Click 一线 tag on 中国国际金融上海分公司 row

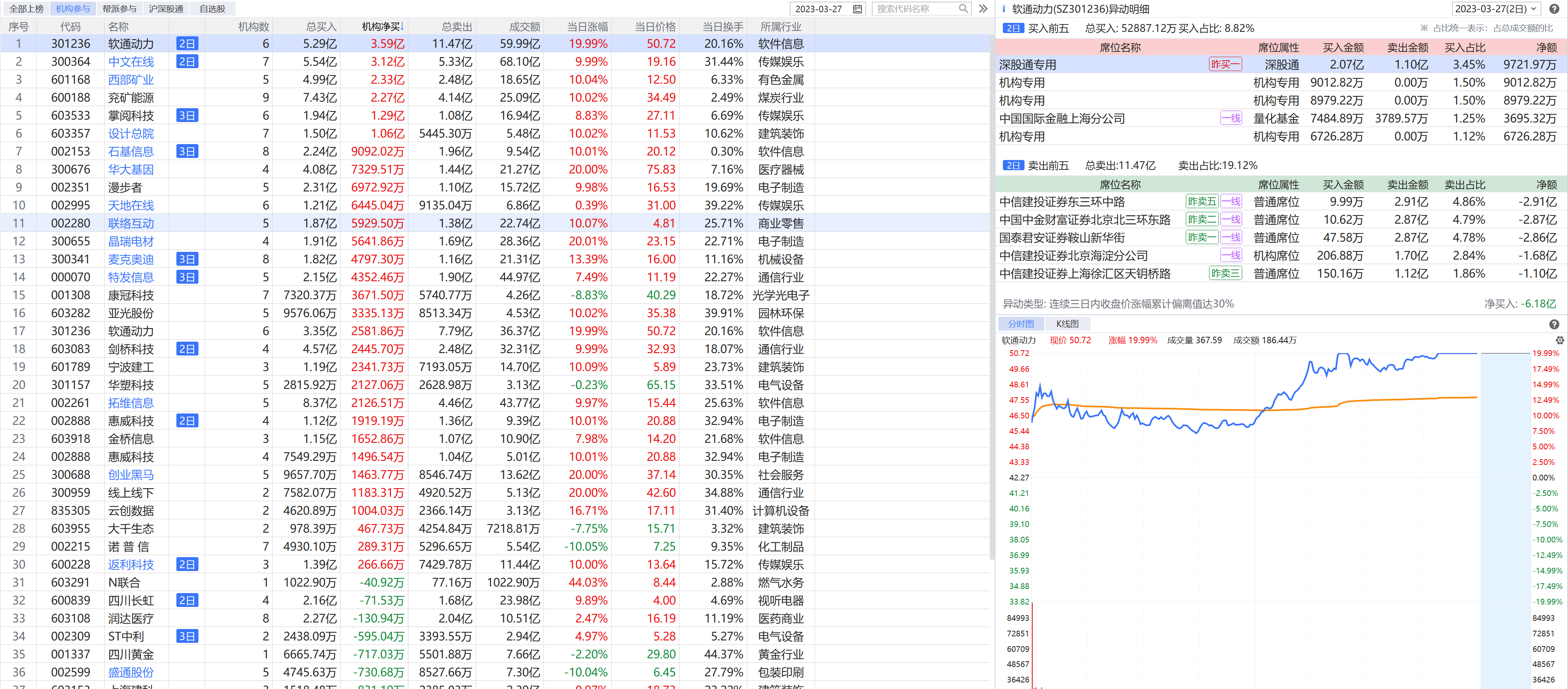1232,119
